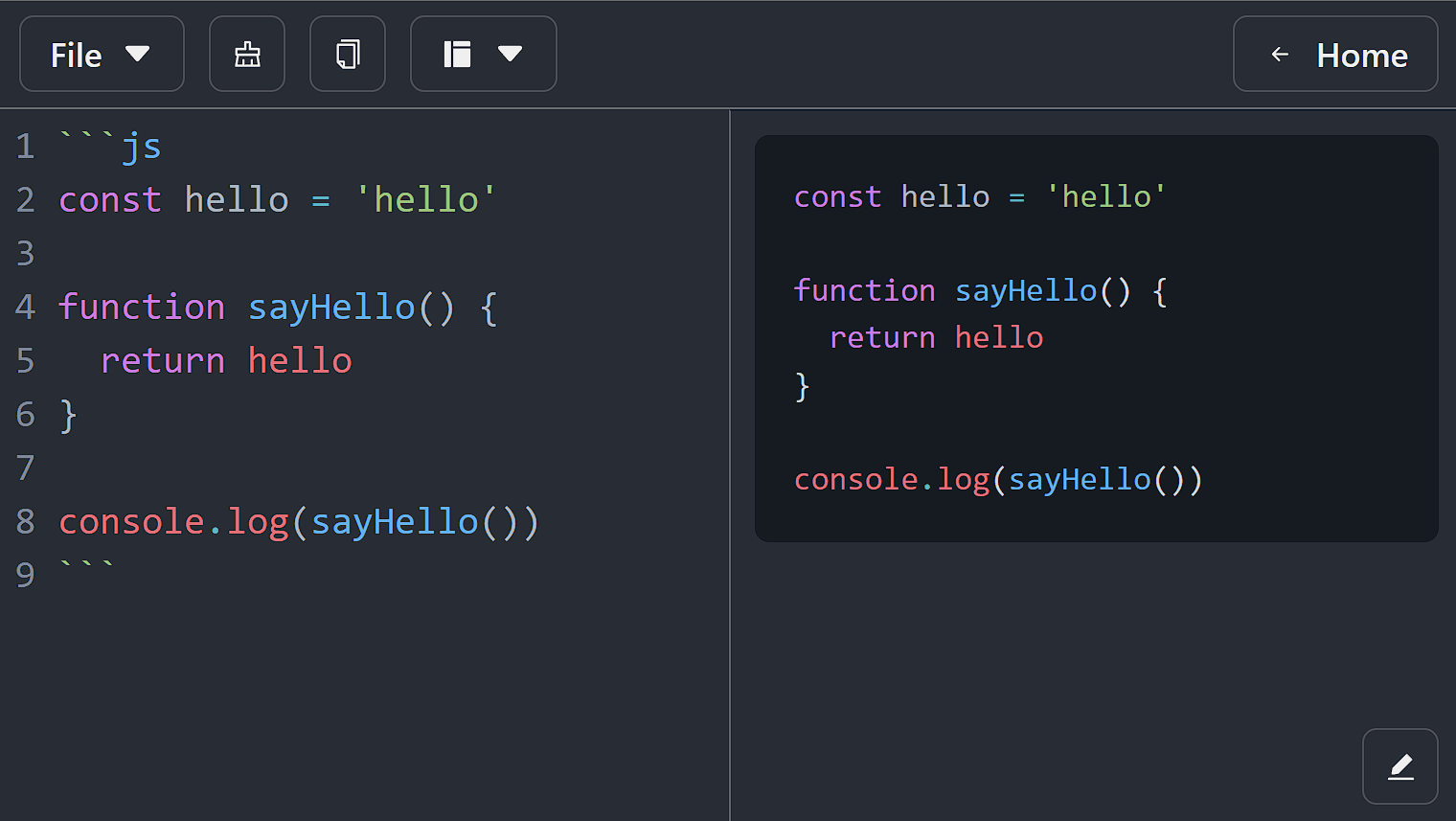Go back using the Home button

(1335, 55)
